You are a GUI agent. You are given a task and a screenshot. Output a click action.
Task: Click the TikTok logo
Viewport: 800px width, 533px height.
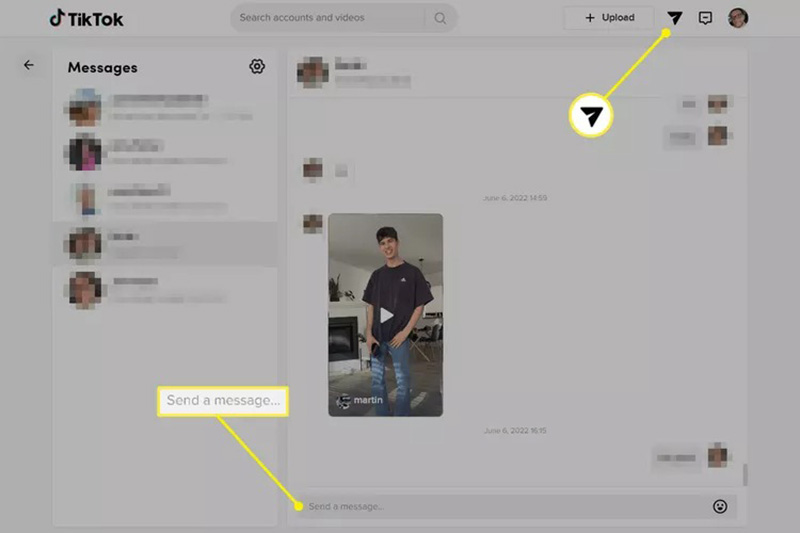(x=86, y=19)
